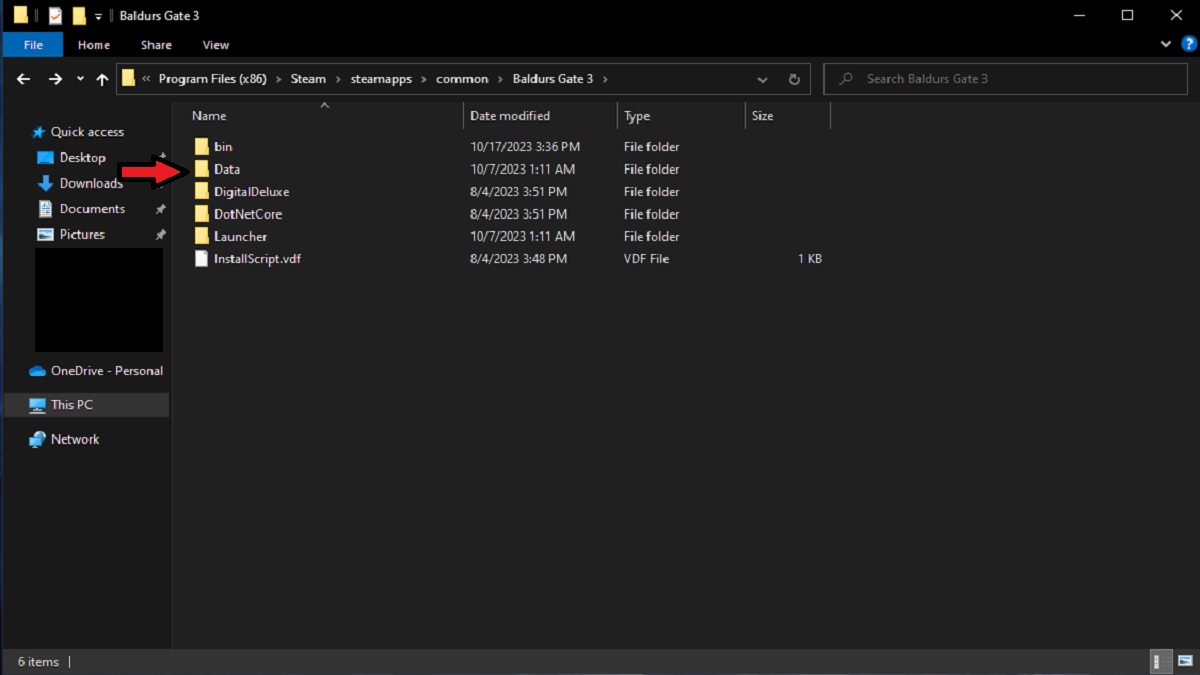Open the Share ribbon tab
The width and height of the screenshot is (1200, 675).
point(156,45)
